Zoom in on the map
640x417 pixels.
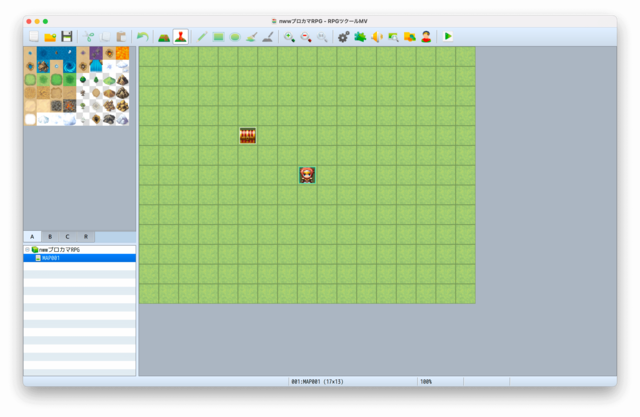point(289,37)
